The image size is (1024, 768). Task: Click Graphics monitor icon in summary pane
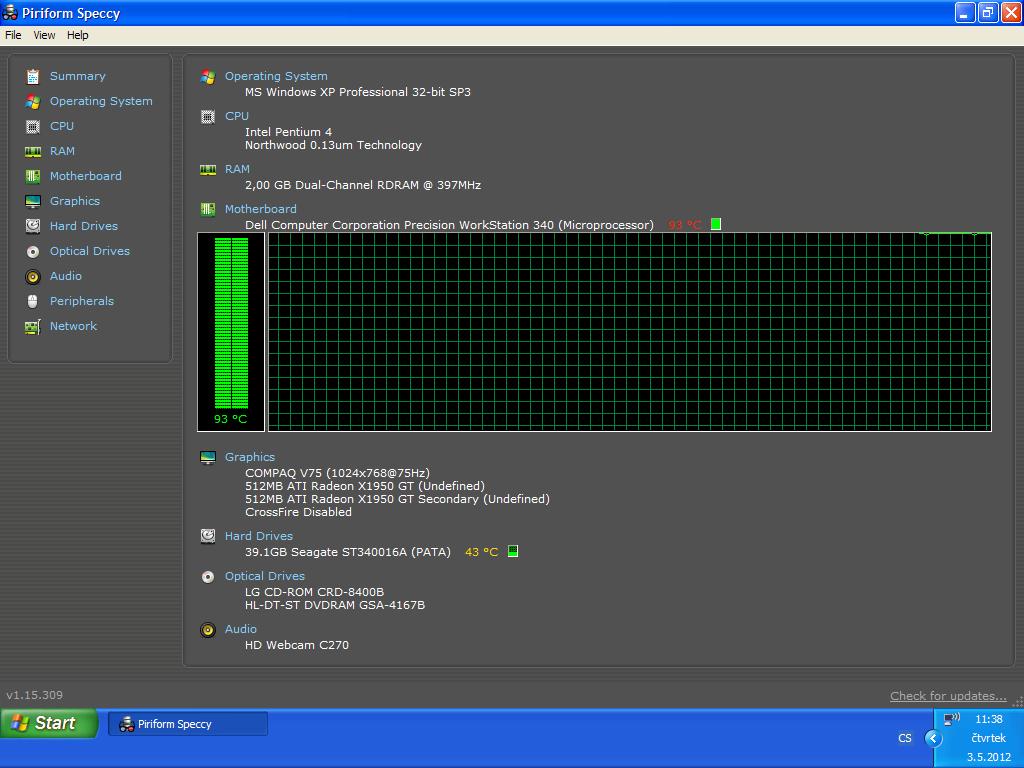click(x=208, y=458)
